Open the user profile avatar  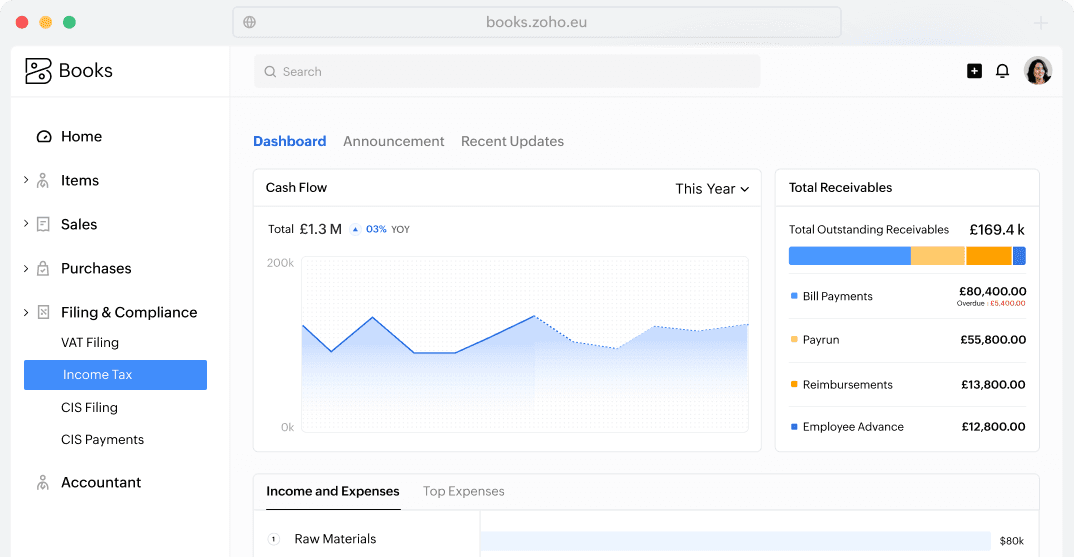1038,71
